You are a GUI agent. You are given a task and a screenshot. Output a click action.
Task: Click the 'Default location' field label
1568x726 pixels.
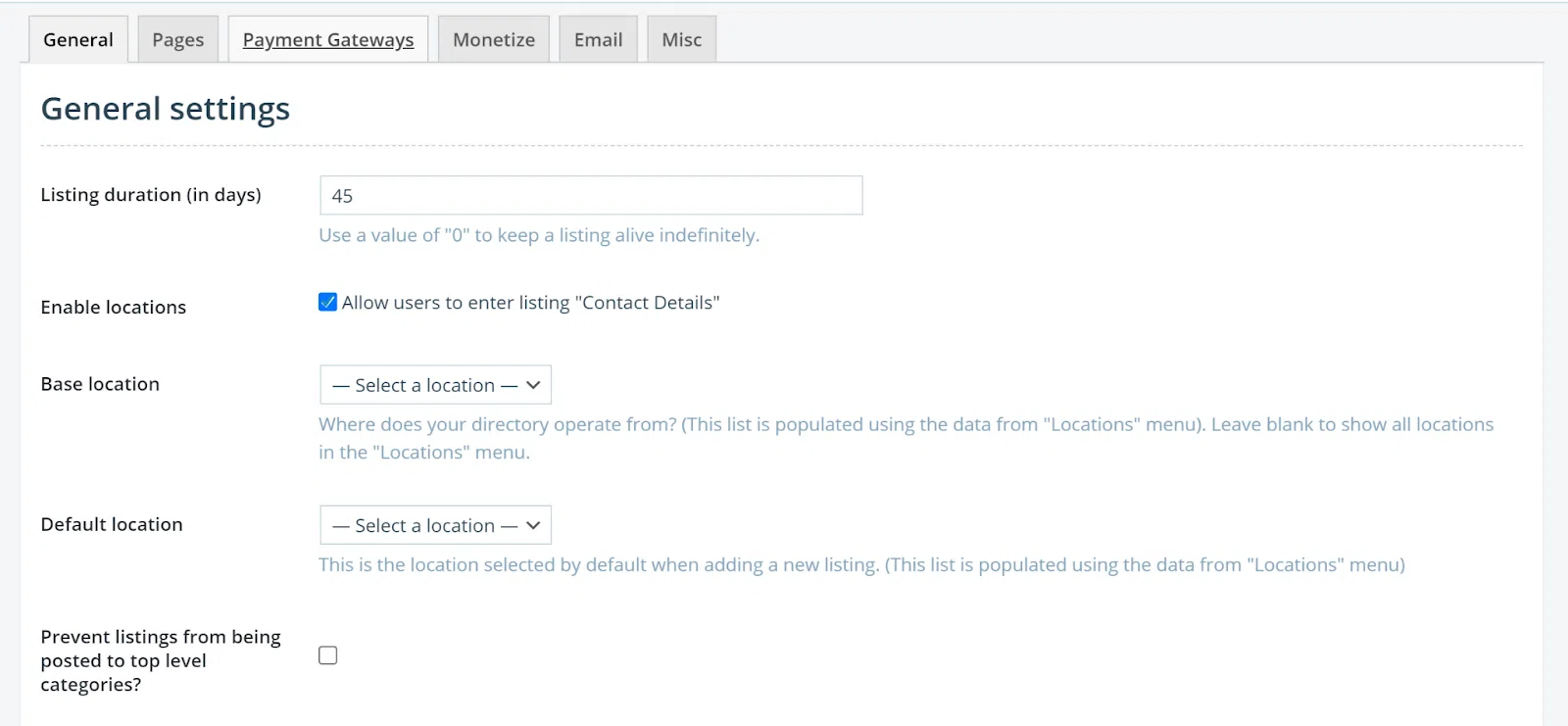[112, 524]
